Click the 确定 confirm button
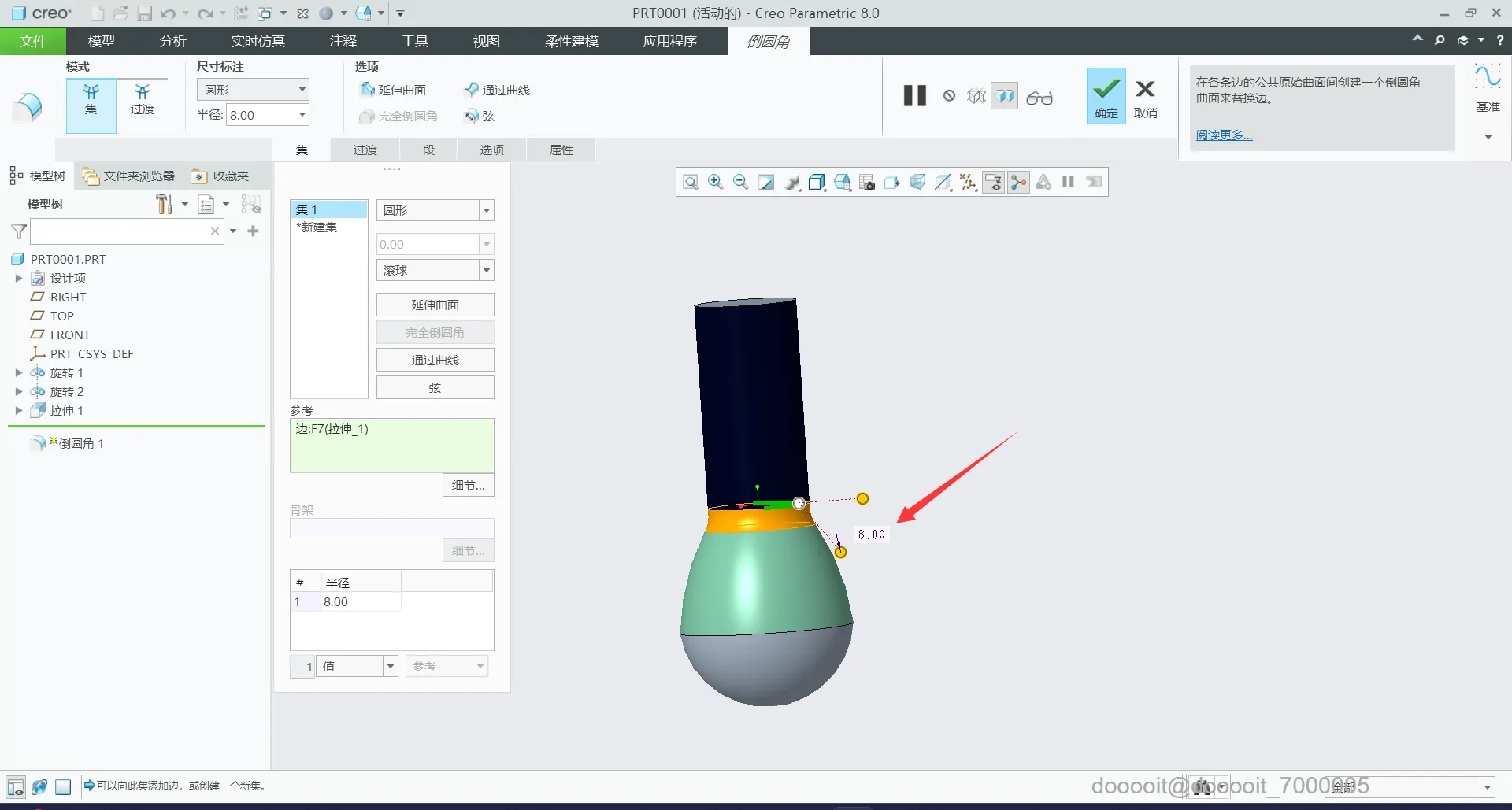Viewport: 1512px width, 810px height. coord(1106,96)
